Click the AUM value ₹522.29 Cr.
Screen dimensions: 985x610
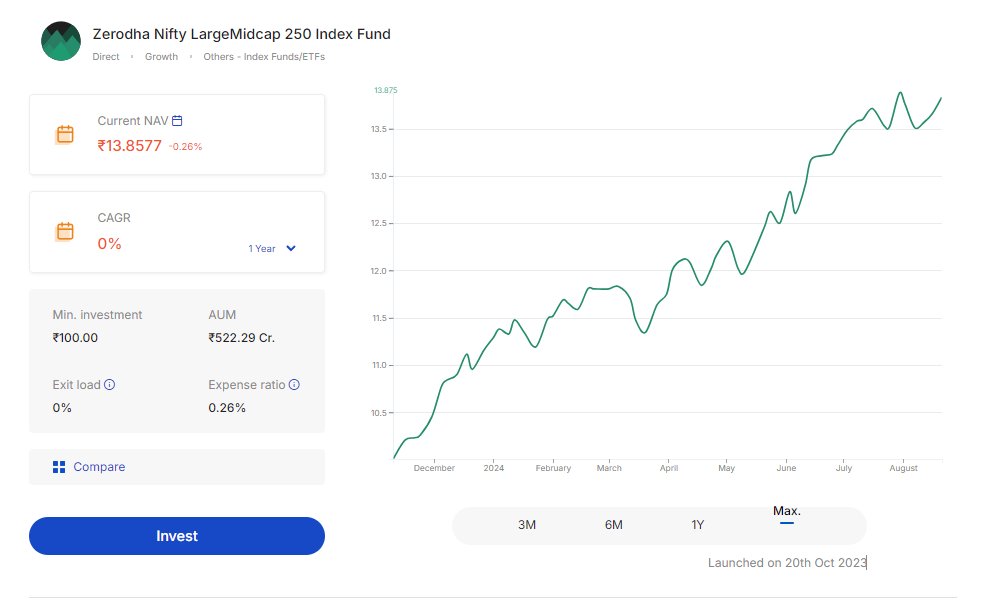(x=242, y=338)
